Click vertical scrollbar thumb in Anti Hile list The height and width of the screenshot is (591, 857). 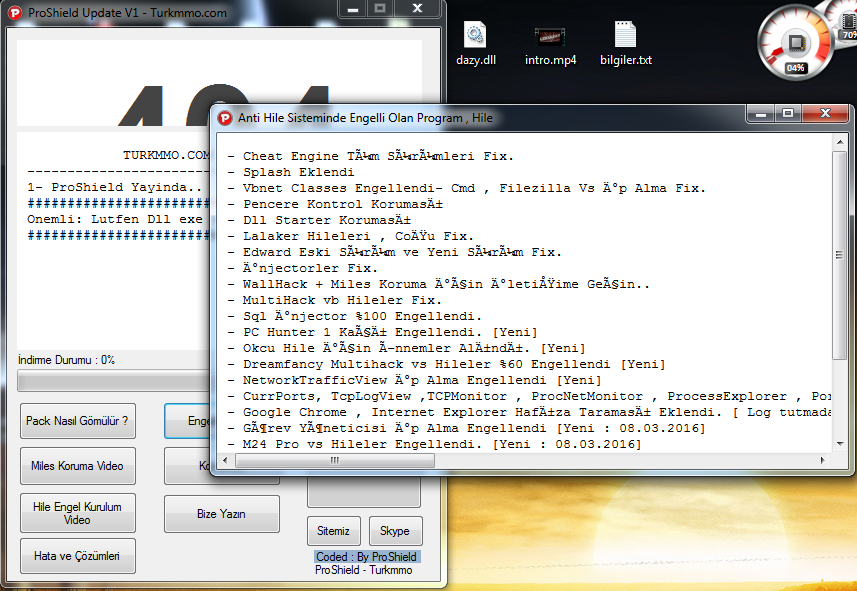[x=840, y=255]
